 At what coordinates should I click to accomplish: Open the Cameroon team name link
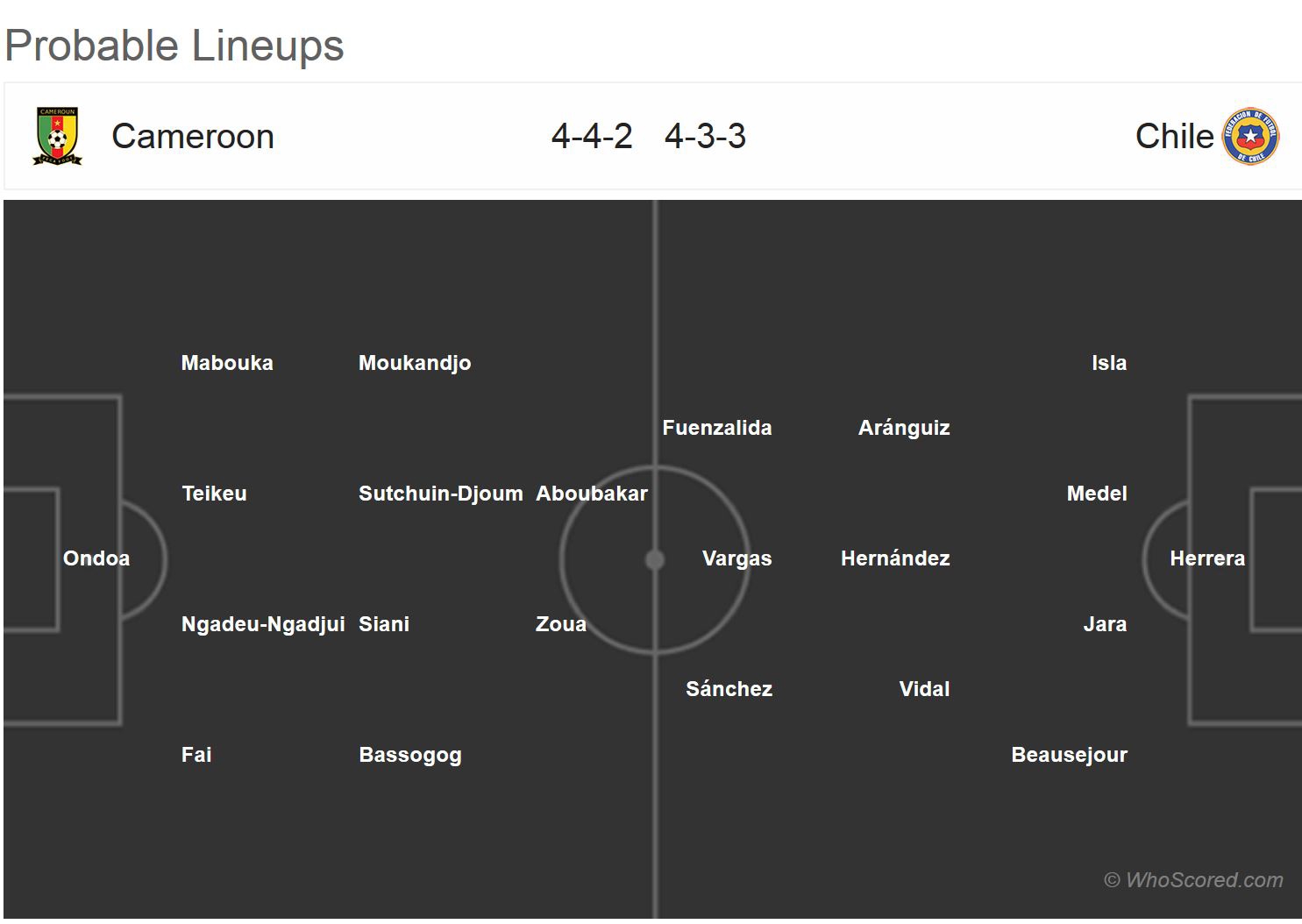(x=193, y=137)
